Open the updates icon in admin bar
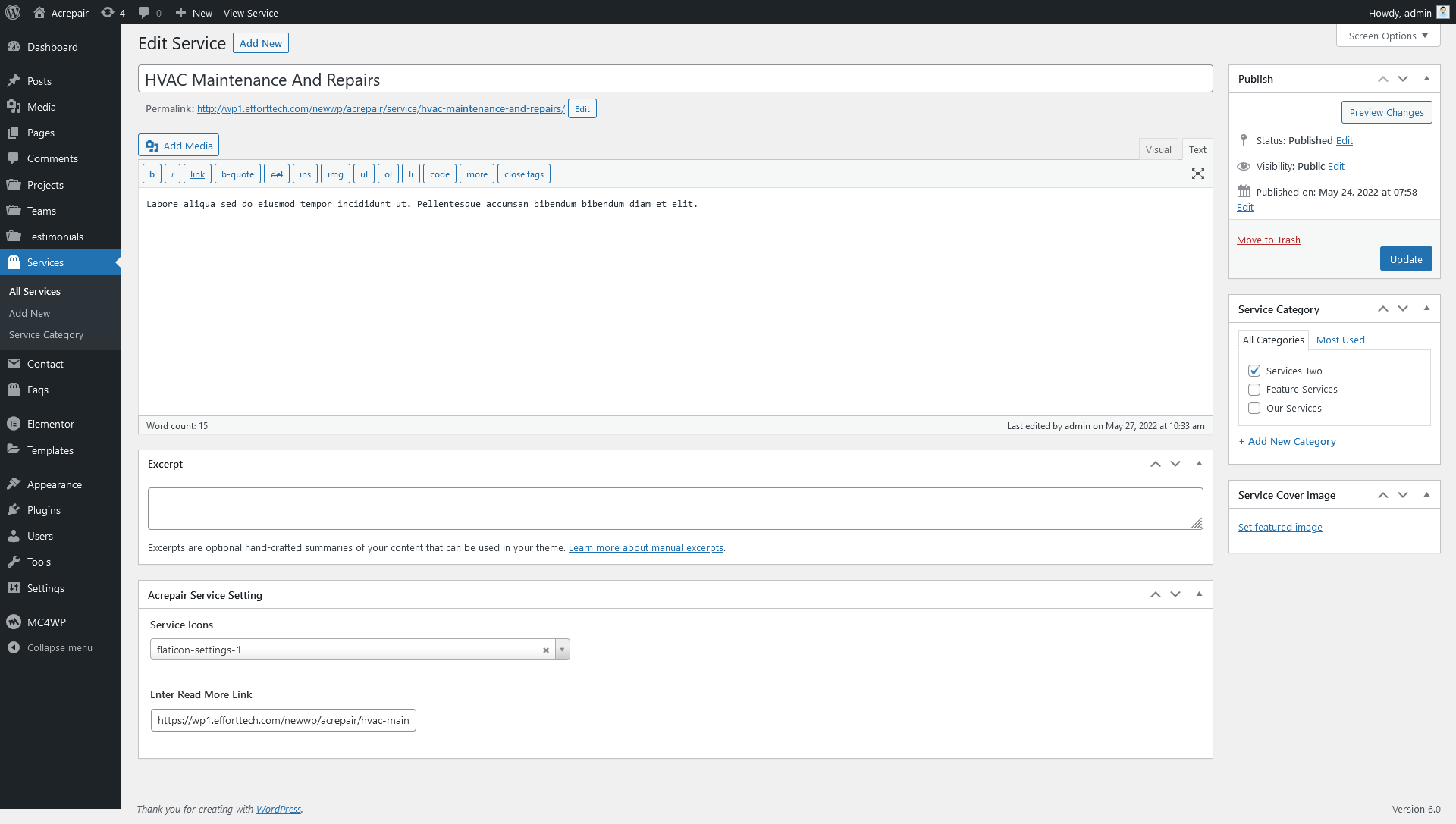 pos(108,13)
